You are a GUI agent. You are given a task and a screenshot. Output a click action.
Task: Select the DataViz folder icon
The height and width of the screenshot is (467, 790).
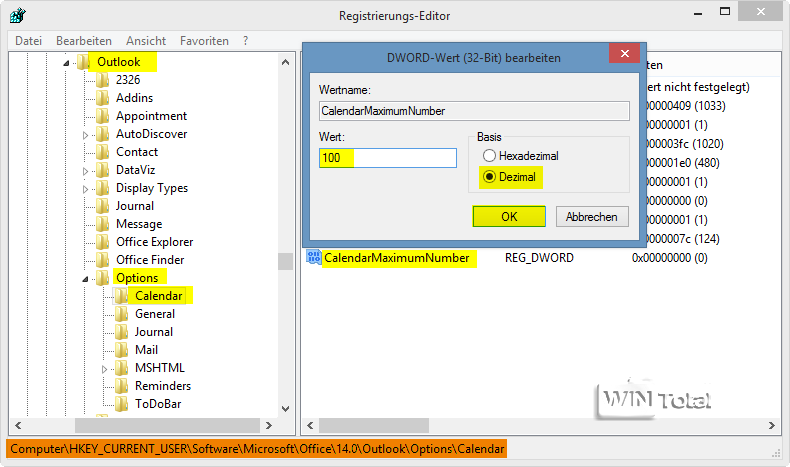(102, 170)
